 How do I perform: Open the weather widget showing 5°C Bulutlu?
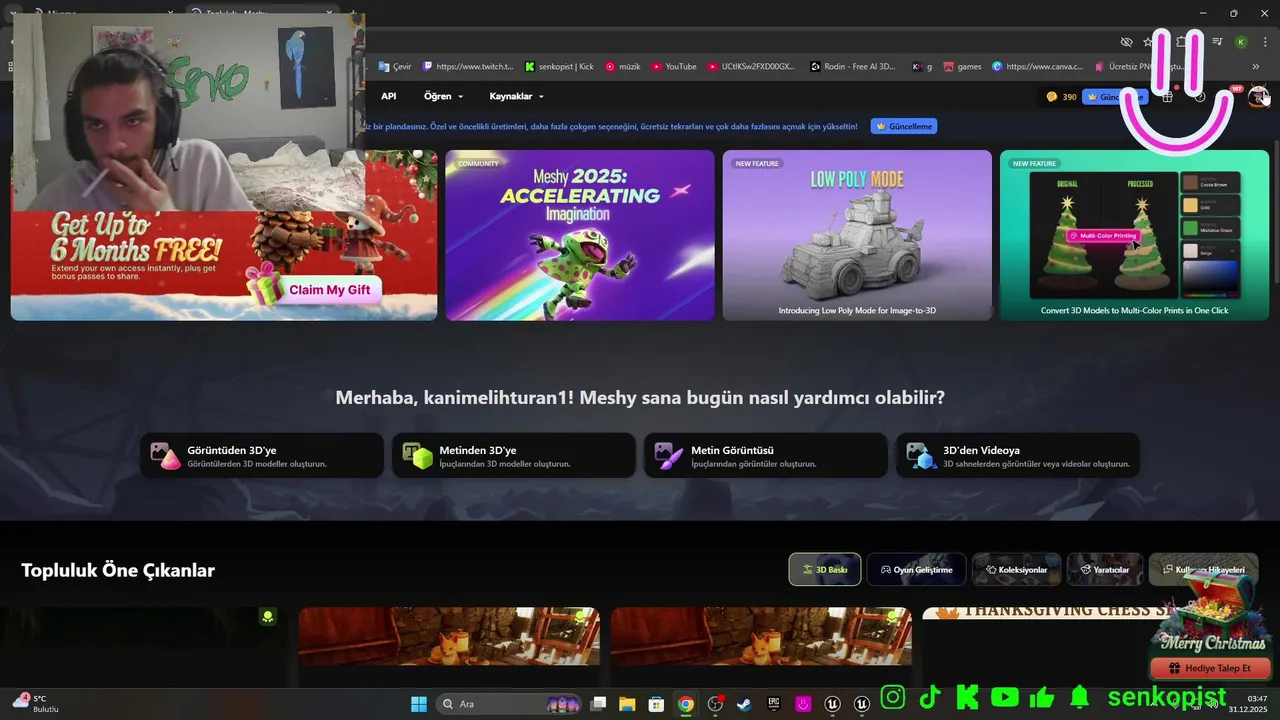tap(36, 703)
